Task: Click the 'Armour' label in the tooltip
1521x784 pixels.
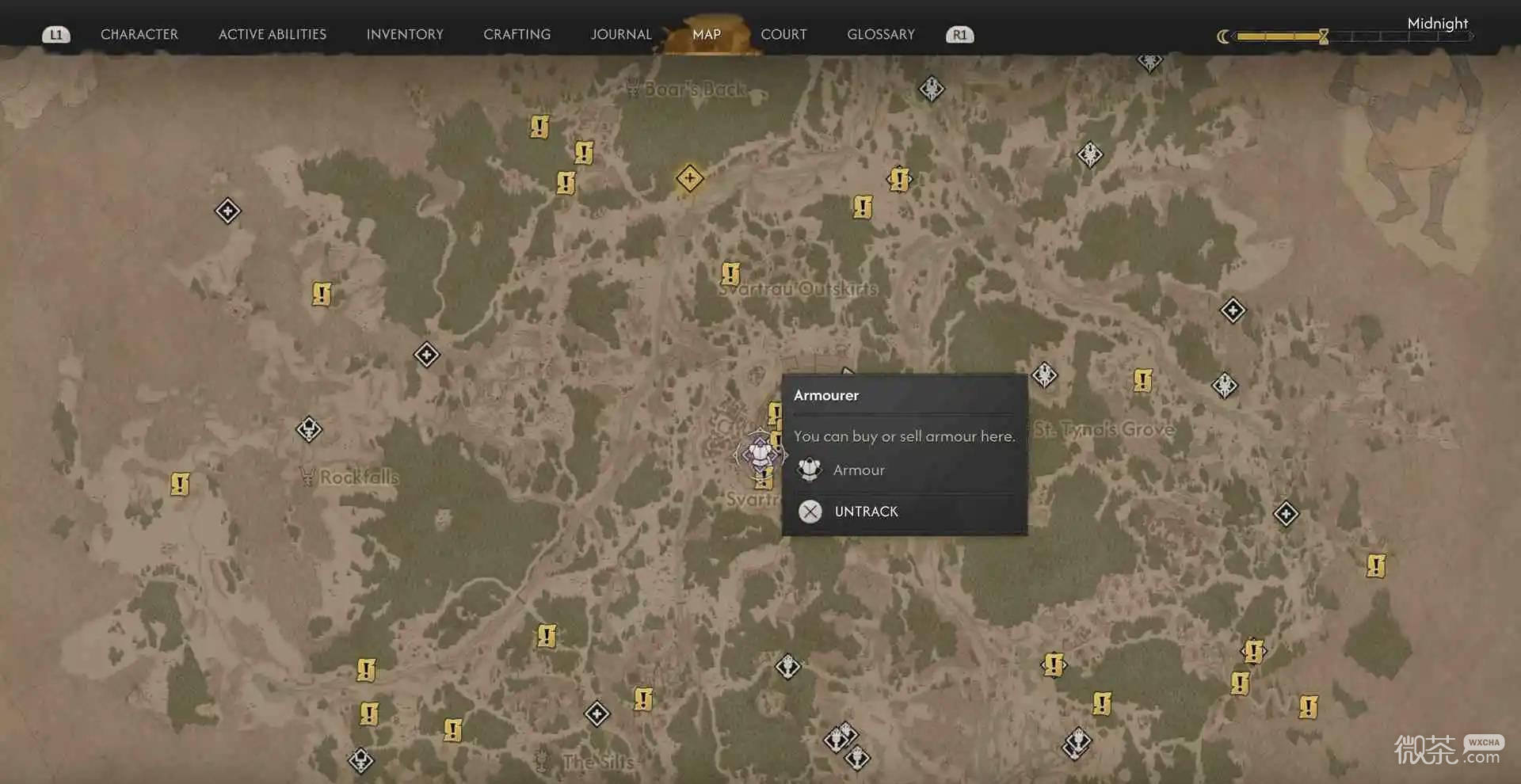Action: (x=859, y=470)
